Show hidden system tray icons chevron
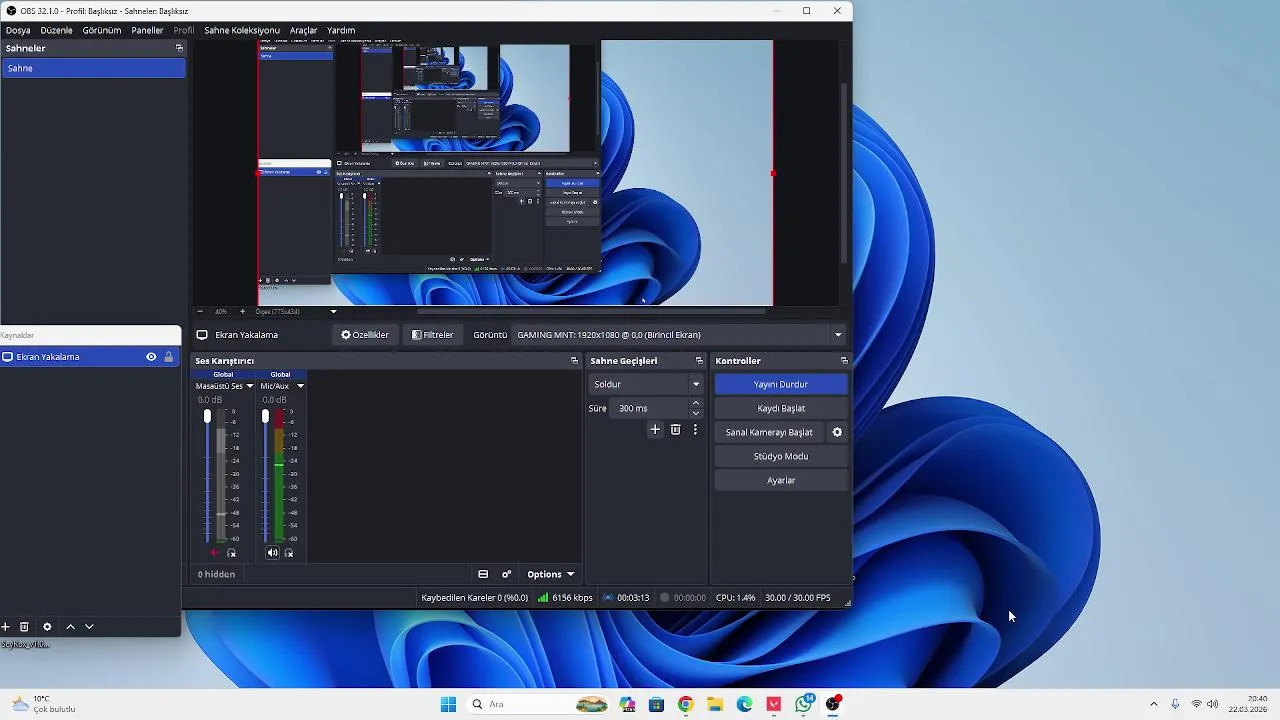Viewport: 1280px width, 720px height. (1153, 704)
